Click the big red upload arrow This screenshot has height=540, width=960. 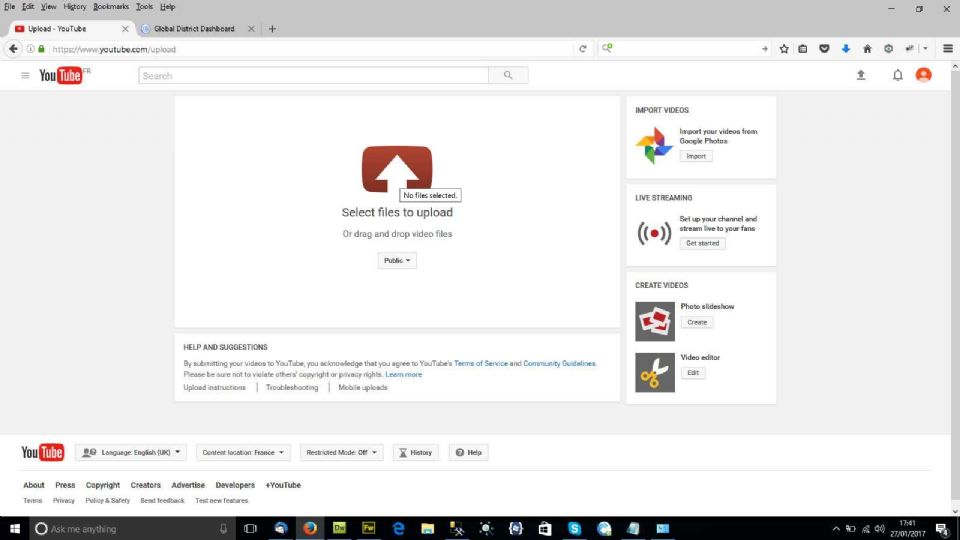(x=397, y=169)
